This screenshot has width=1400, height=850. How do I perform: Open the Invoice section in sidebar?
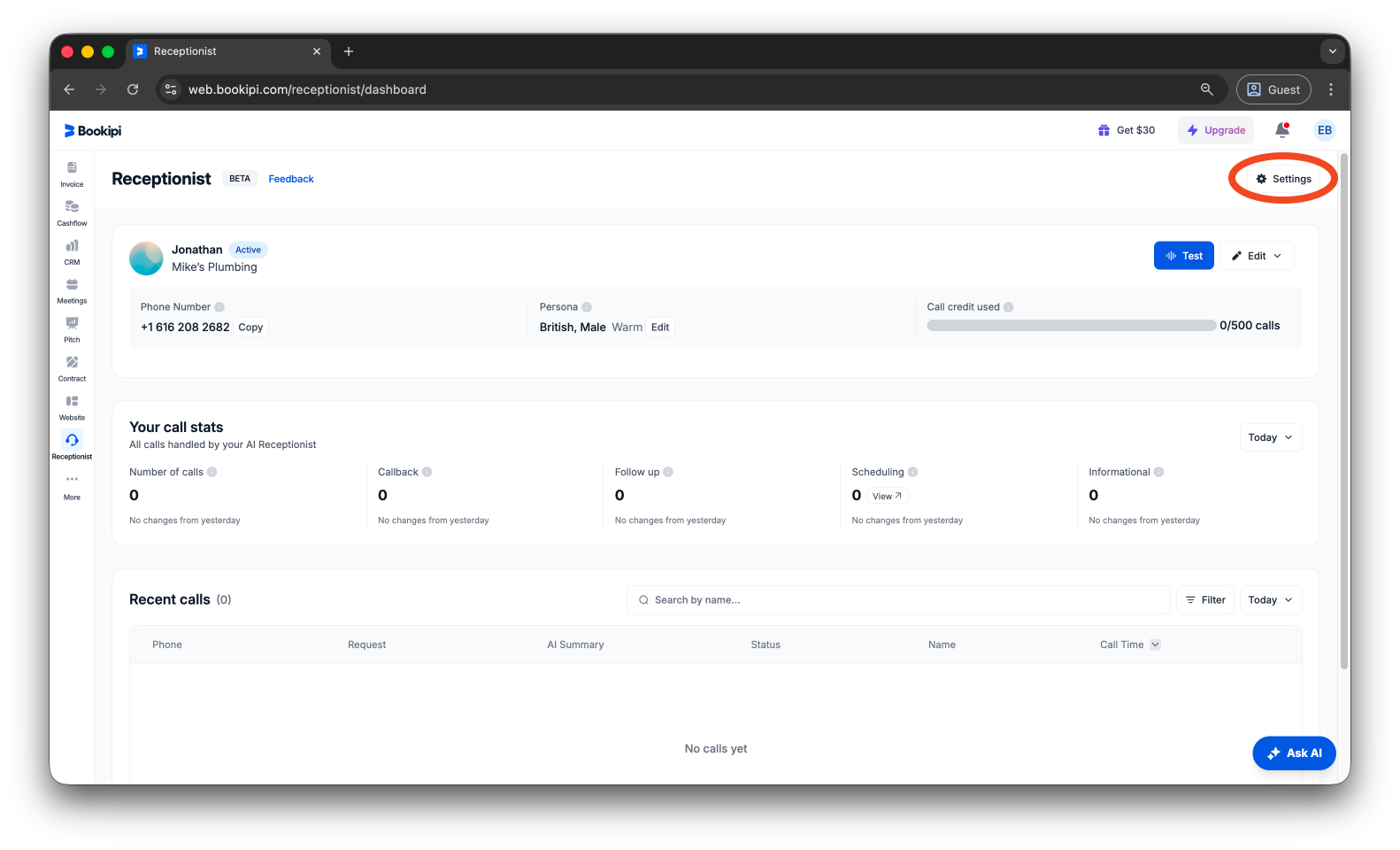point(72,174)
